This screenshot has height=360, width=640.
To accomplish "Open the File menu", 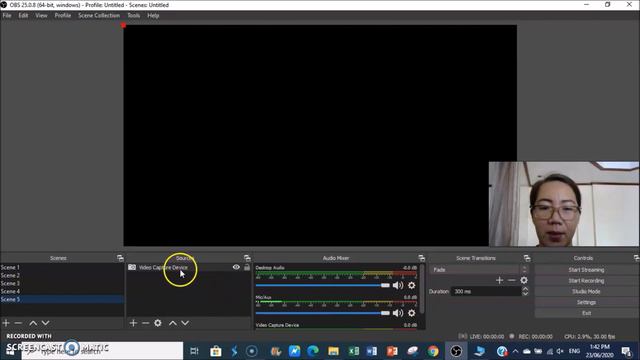I will 7,16.
